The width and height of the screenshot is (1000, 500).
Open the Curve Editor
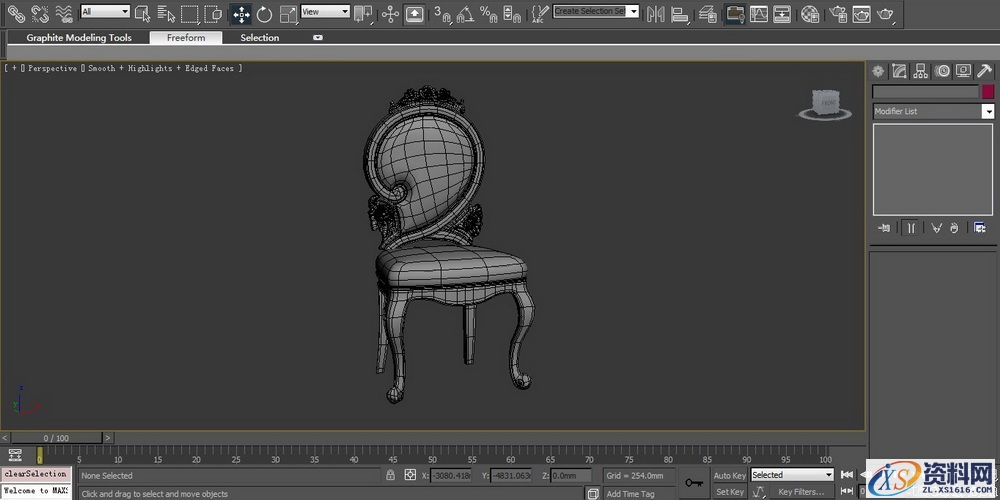click(759, 14)
